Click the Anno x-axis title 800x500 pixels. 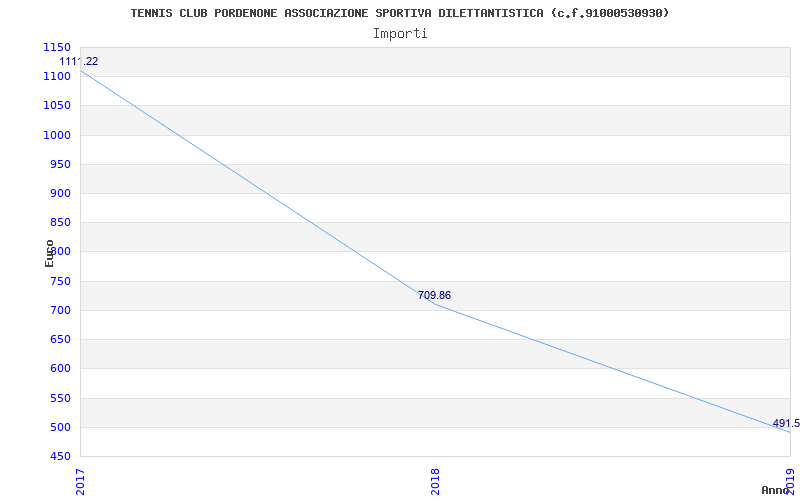775,490
